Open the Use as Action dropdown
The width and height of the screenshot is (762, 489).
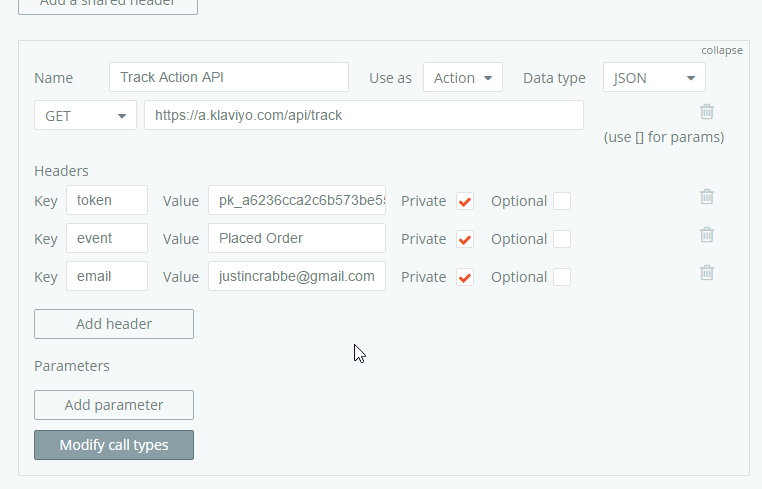(462, 78)
